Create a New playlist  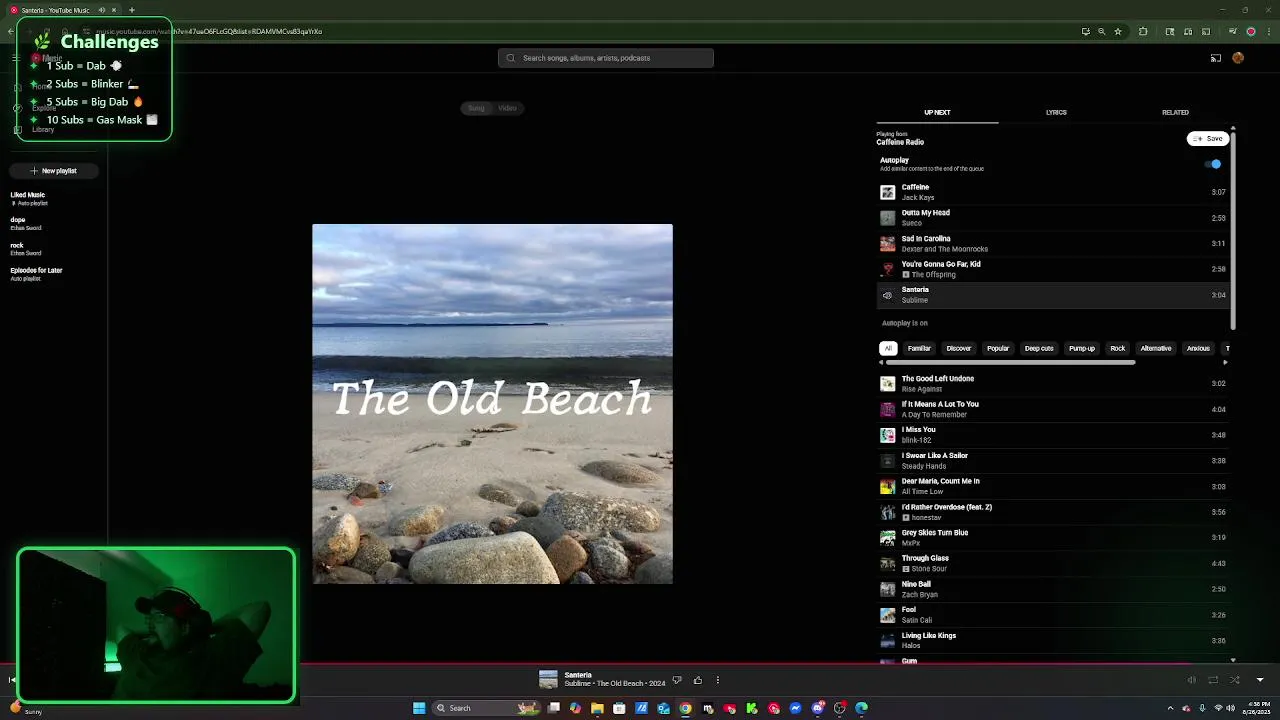(x=53, y=171)
